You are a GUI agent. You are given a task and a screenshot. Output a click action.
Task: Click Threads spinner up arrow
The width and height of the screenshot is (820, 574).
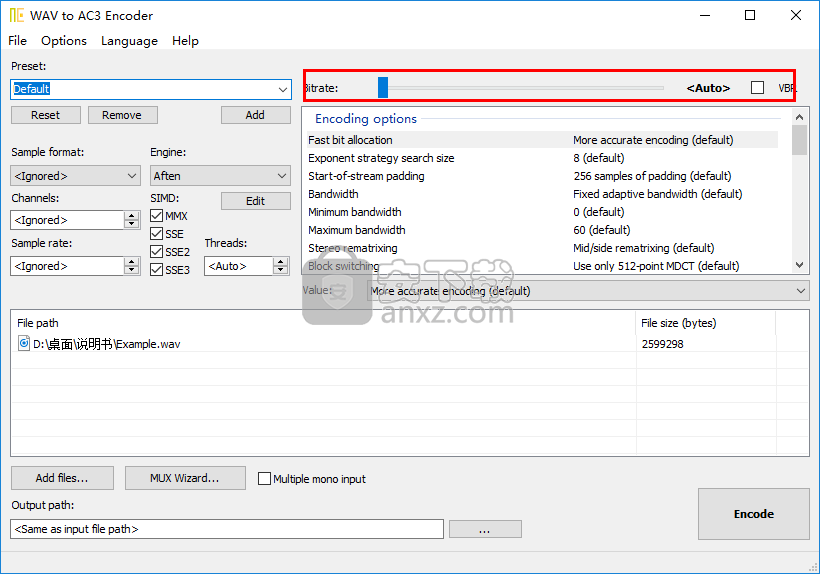point(281,262)
